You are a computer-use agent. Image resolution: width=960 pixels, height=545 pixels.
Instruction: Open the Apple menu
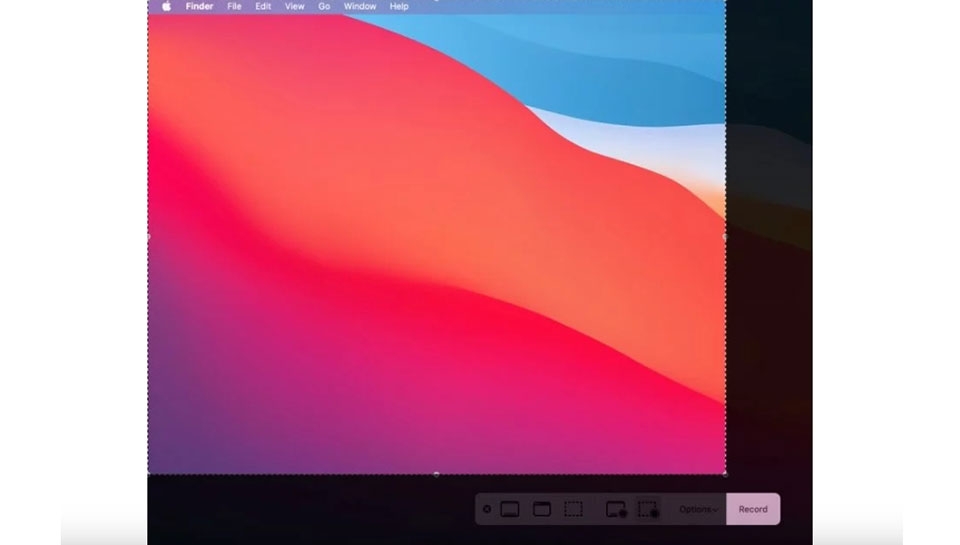(167, 6)
